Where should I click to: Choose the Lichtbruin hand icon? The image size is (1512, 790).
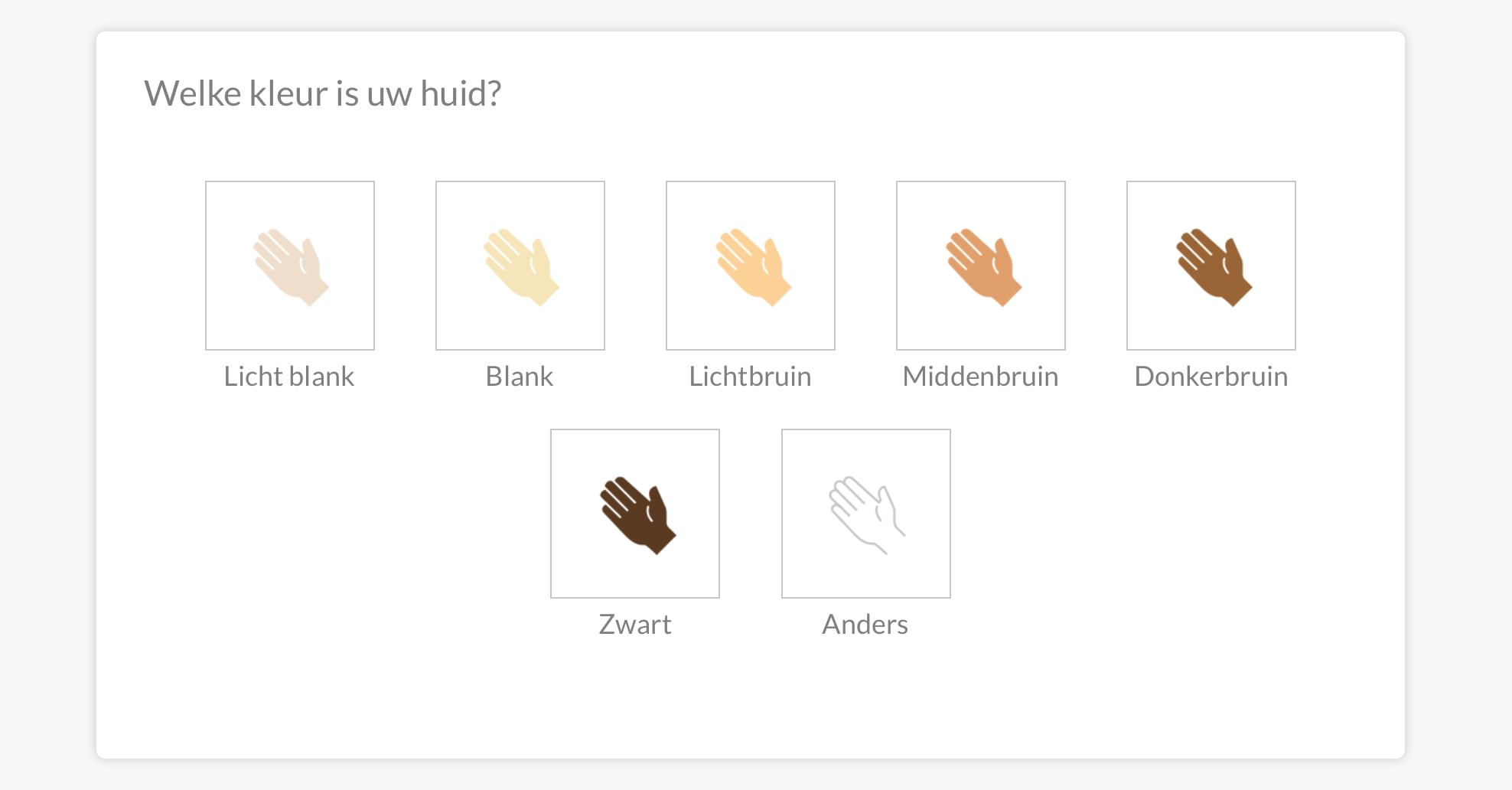point(753,267)
